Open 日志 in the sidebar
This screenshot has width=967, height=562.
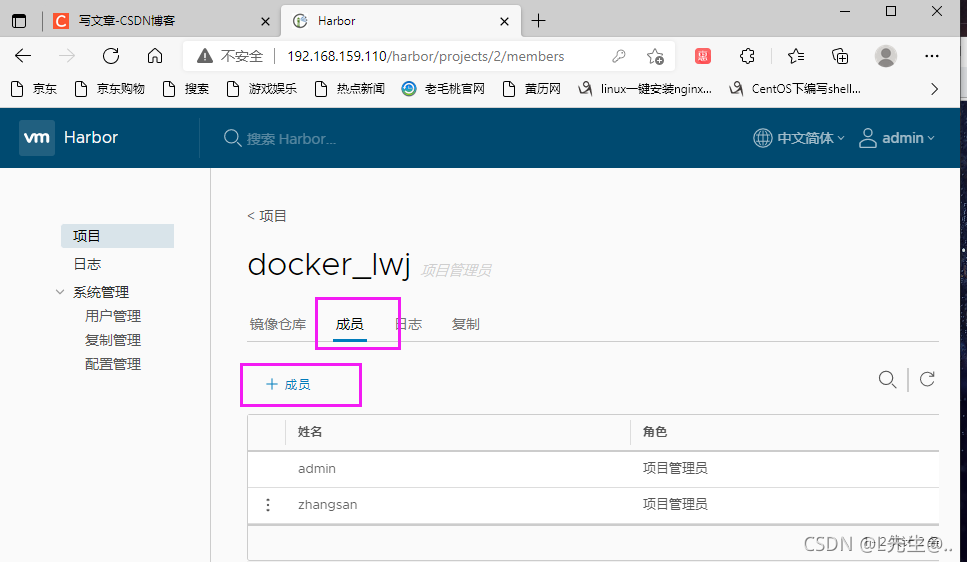87,264
